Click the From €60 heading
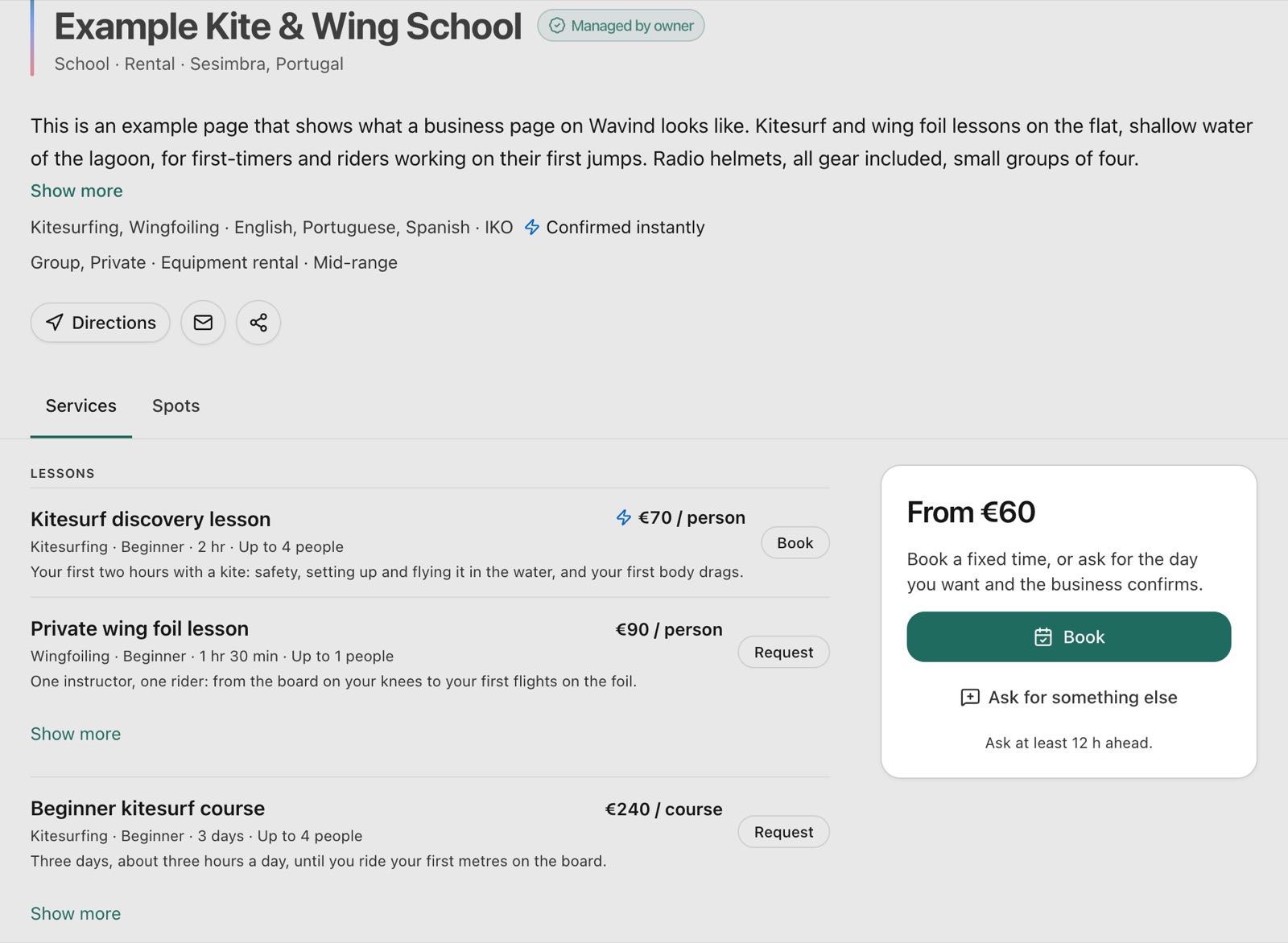This screenshot has height=943, width=1288. (x=971, y=512)
